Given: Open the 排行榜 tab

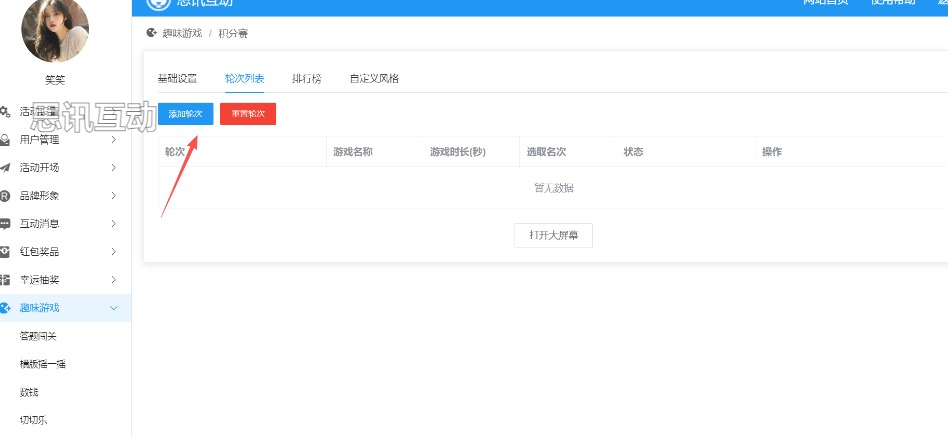Looking at the screenshot, I should point(306,78).
